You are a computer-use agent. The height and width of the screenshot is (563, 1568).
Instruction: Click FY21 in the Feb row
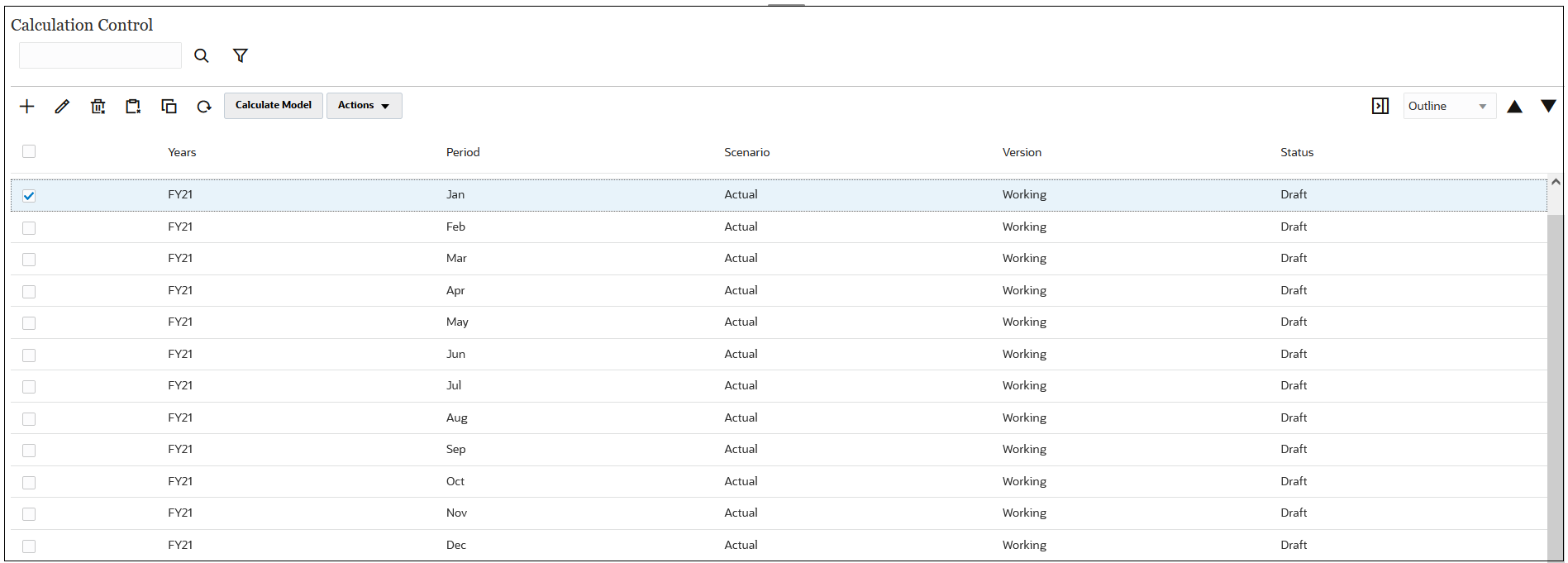coord(180,227)
